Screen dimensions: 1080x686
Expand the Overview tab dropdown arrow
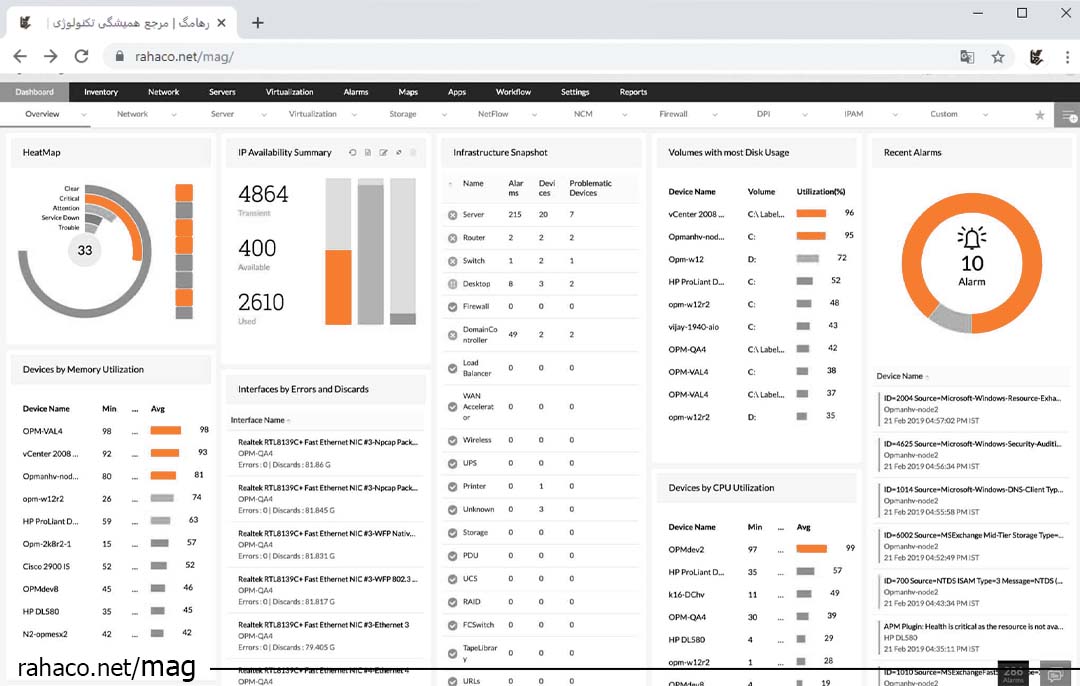pyautogui.click(x=83, y=115)
